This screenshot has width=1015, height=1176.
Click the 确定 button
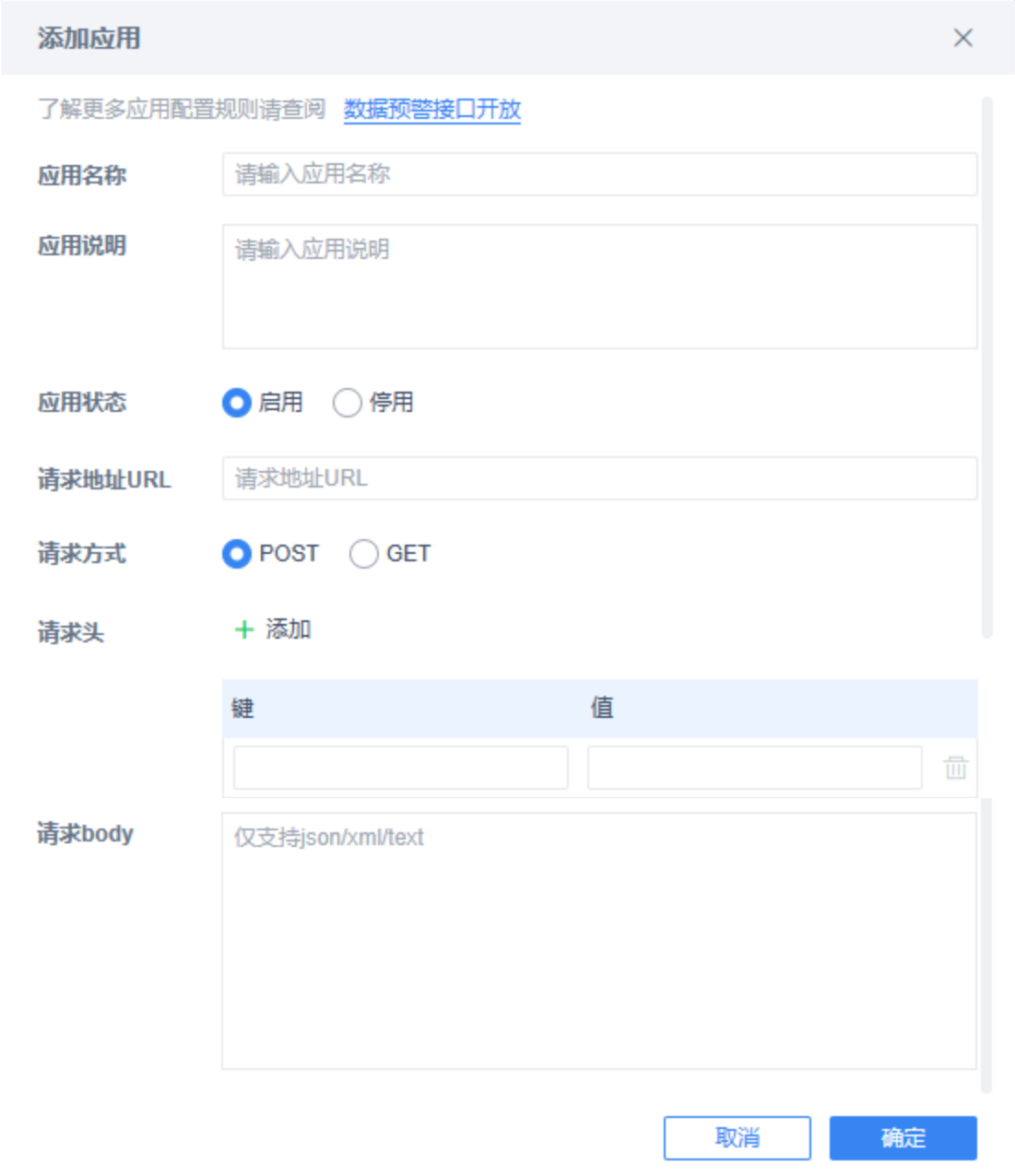[x=903, y=1138]
